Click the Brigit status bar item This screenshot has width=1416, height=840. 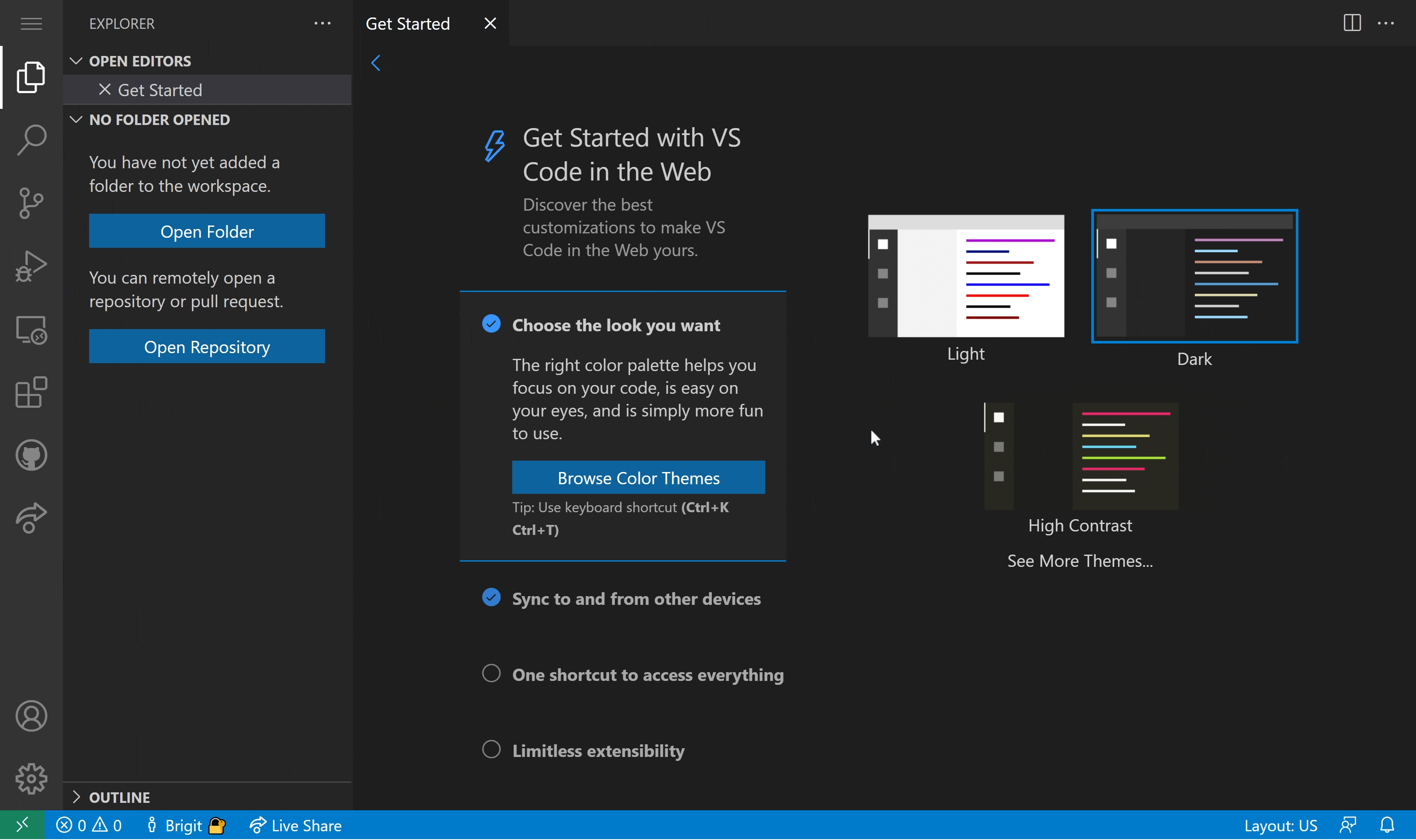186,825
